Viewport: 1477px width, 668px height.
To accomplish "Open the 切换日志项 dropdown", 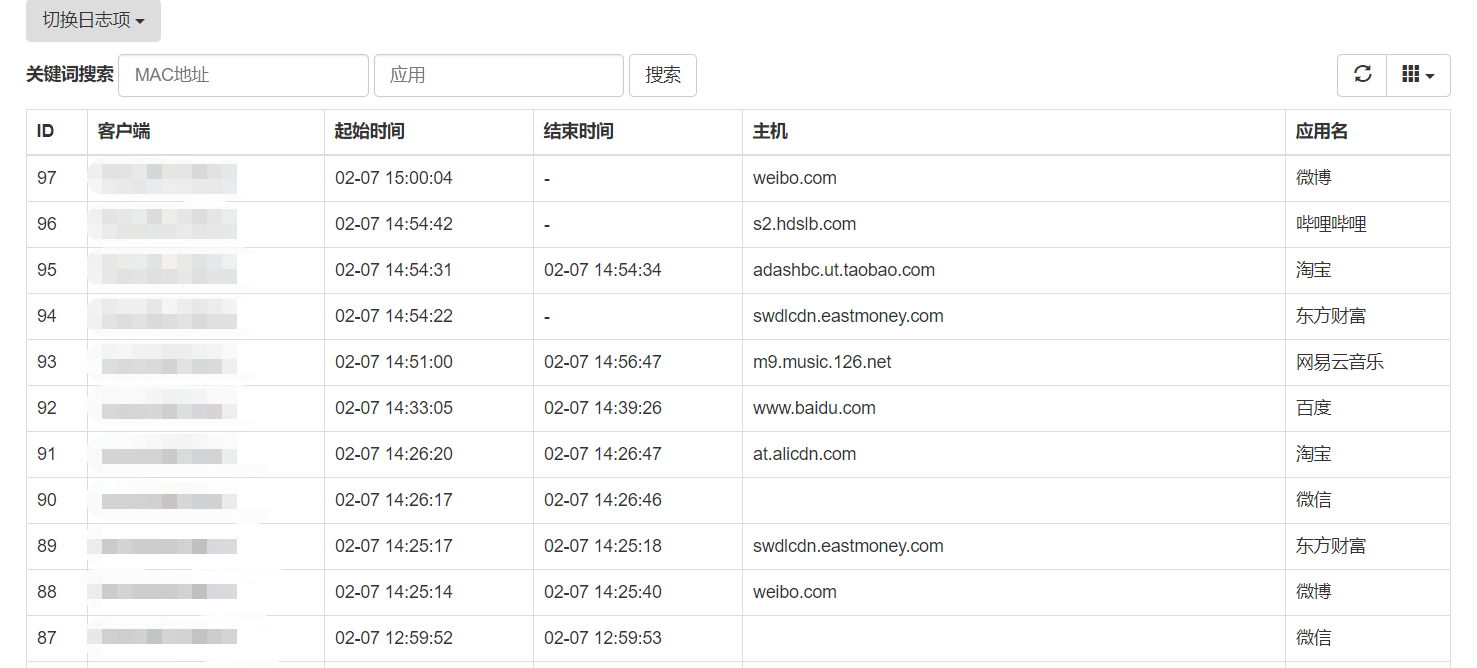I will [93, 20].
